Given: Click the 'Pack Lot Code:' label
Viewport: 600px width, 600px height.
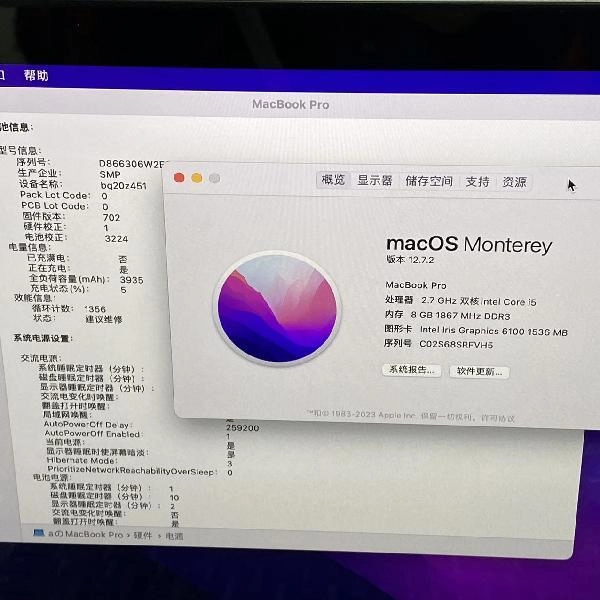Looking at the screenshot, I should click(x=55, y=195).
